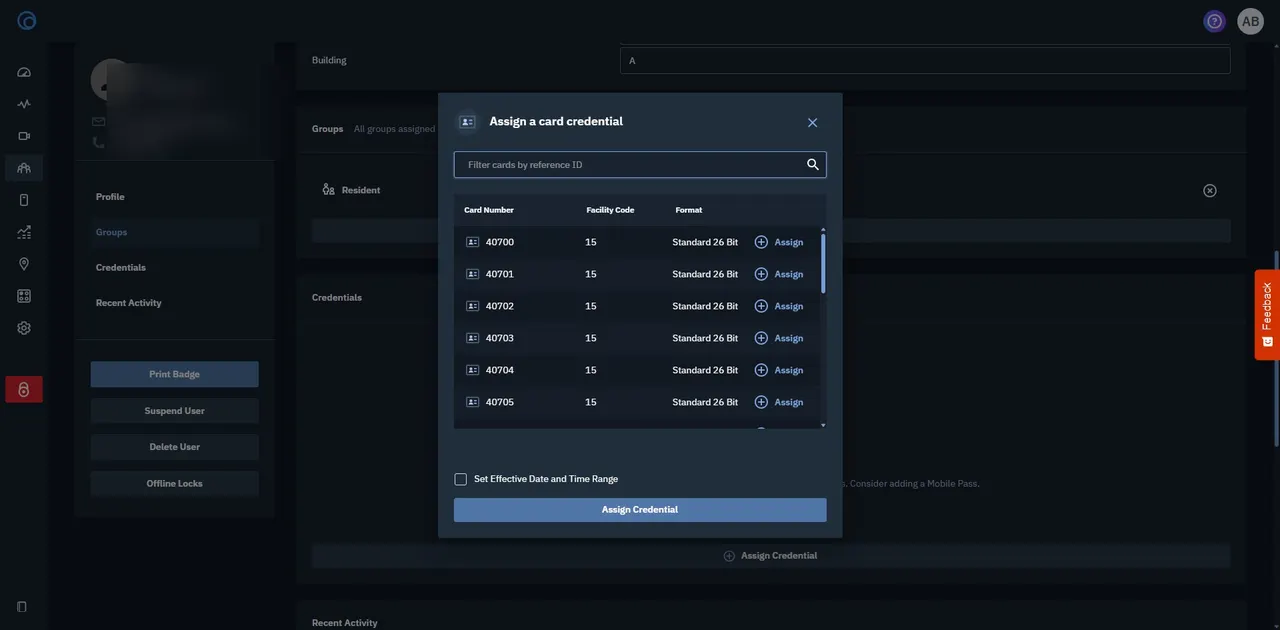Open the Profile section in user menu

click(x=110, y=197)
